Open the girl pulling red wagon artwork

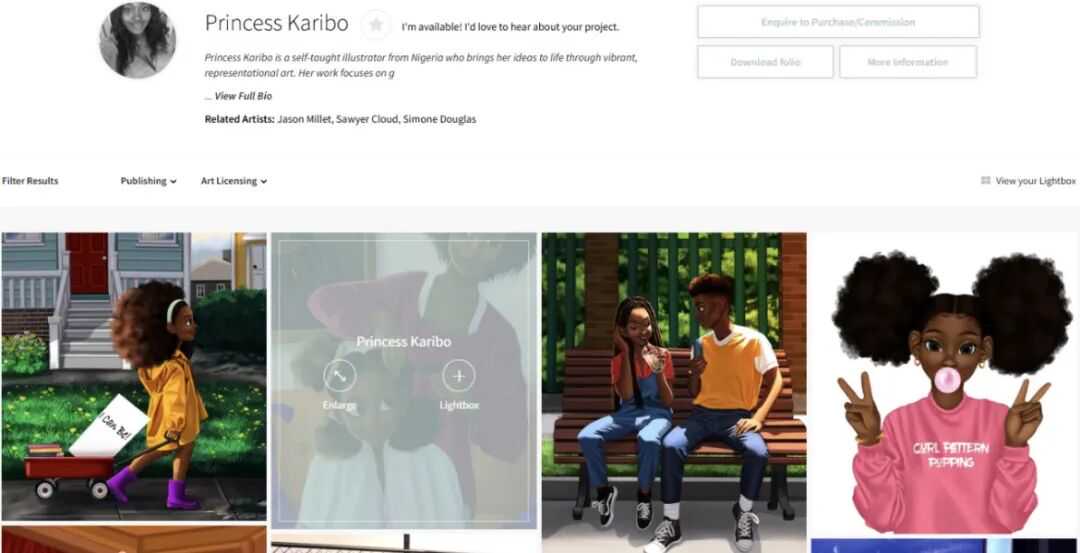134,376
